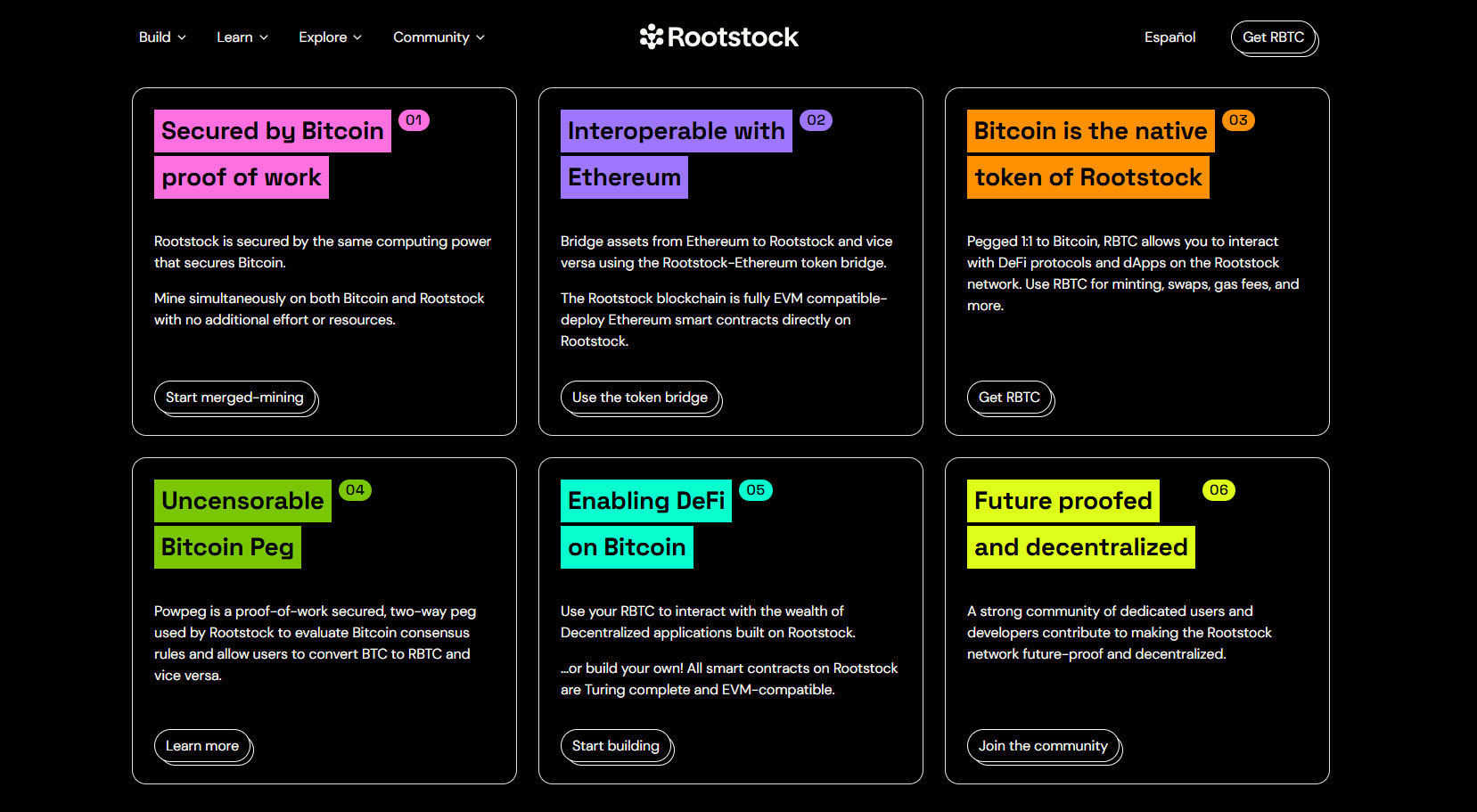This screenshot has width=1477, height=812.
Task: Click Start building button
Action: 616,746
